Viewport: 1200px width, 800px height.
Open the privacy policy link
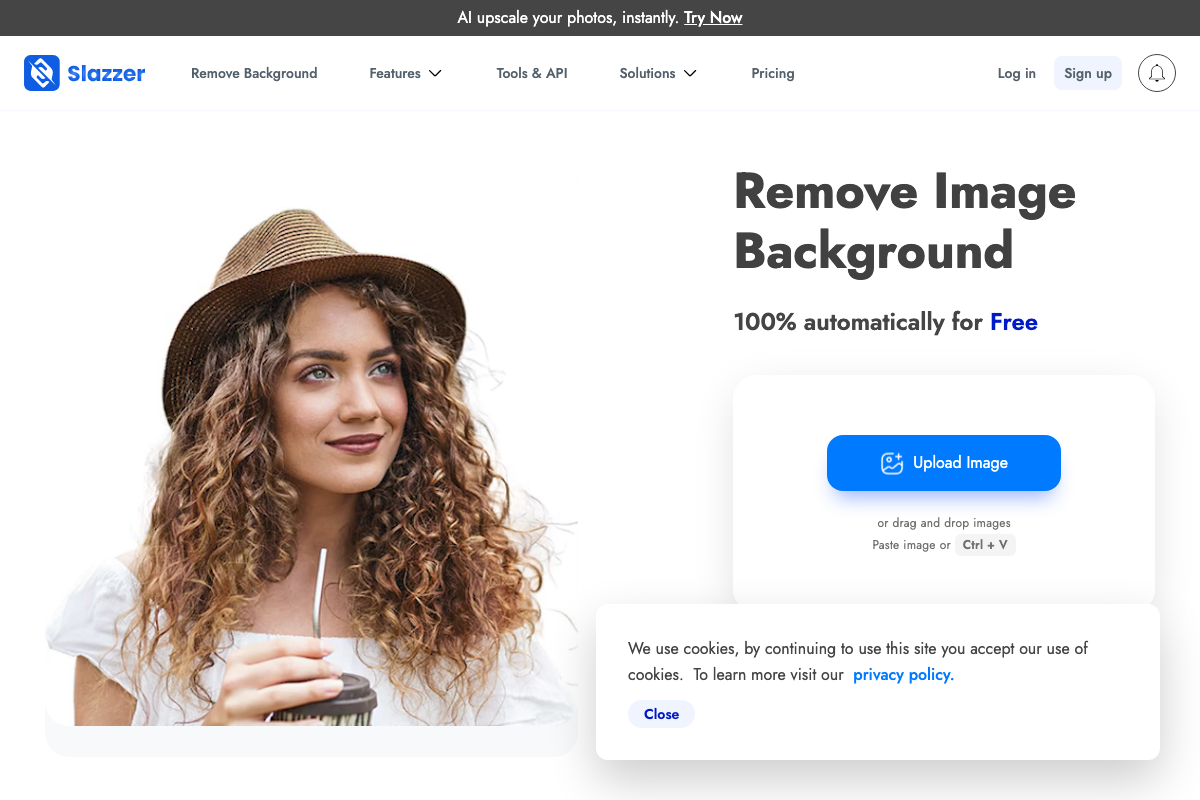coord(902,674)
